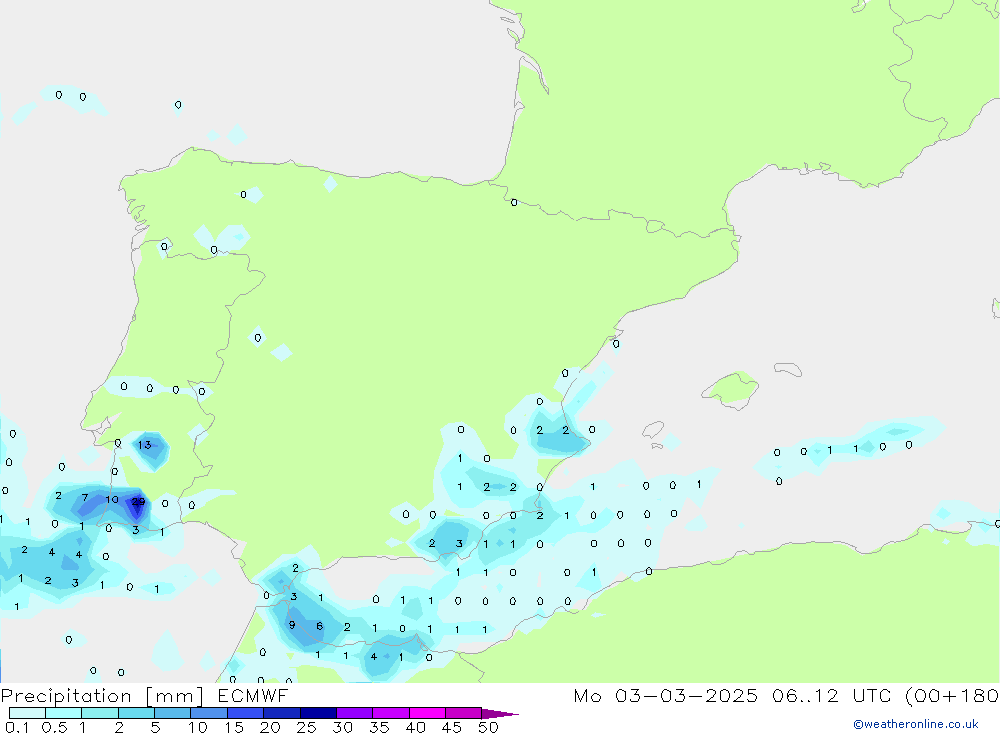
Task: Click the '50' legend scale label
Action: [x=488, y=727]
